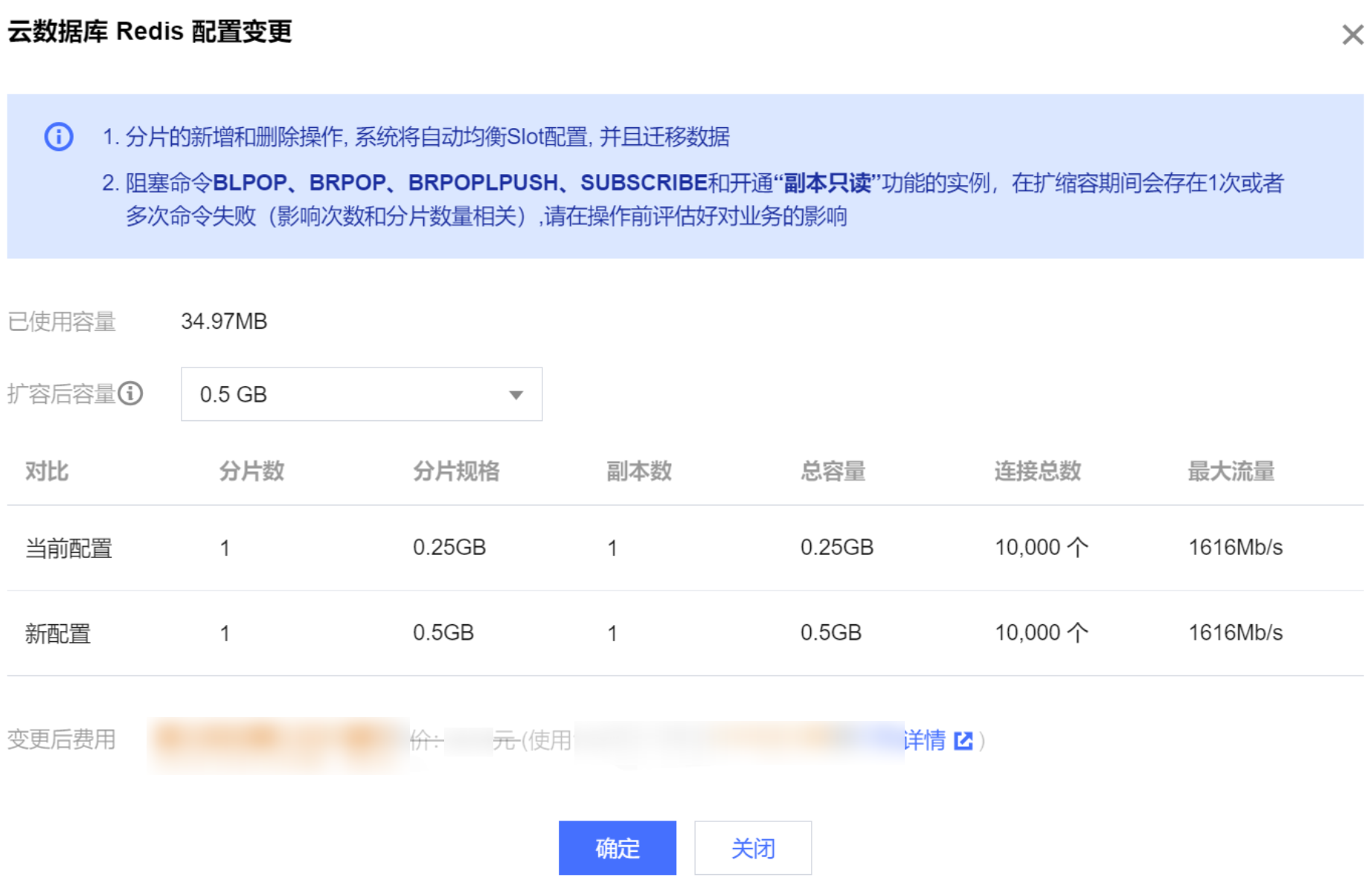Click 1616Mb/s in 当前配置 row
Screen dimensions: 1372x889
(x=1236, y=548)
